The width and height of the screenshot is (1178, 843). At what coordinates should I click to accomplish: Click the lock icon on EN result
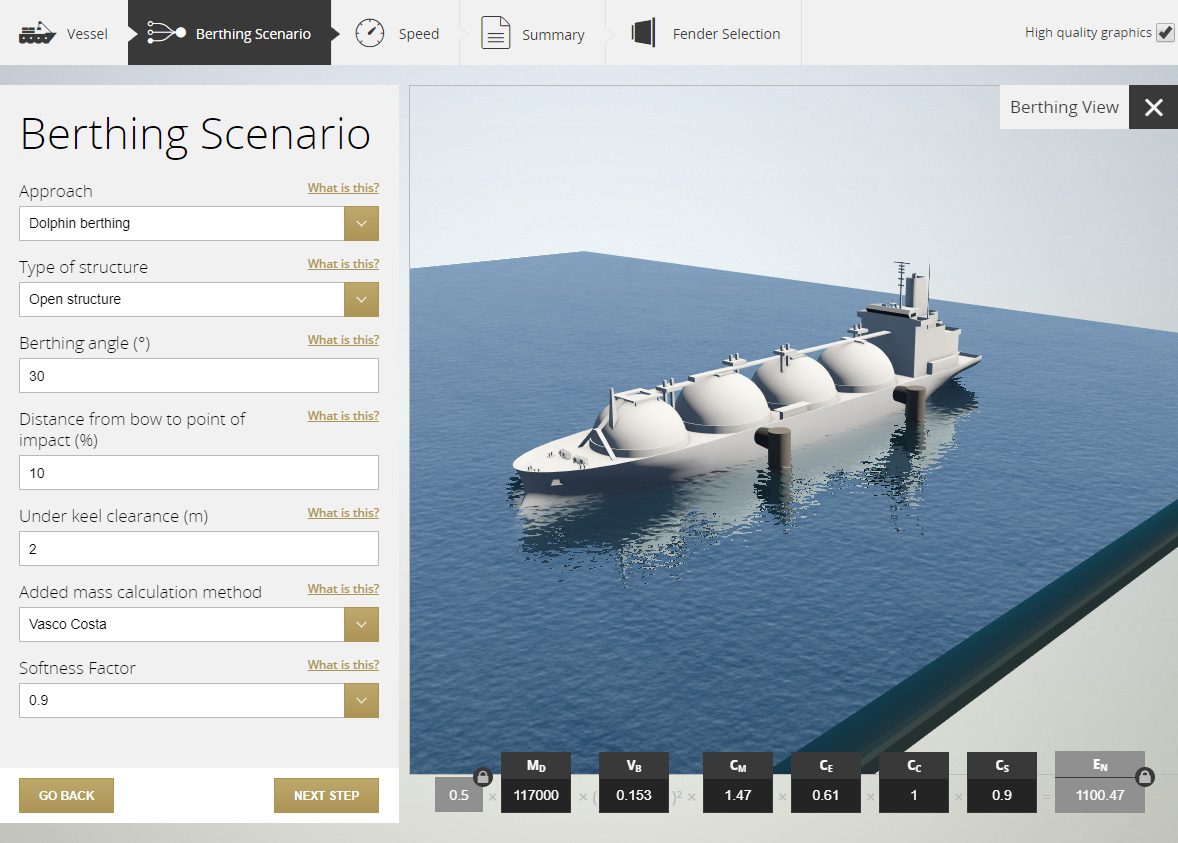(1145, 777)
